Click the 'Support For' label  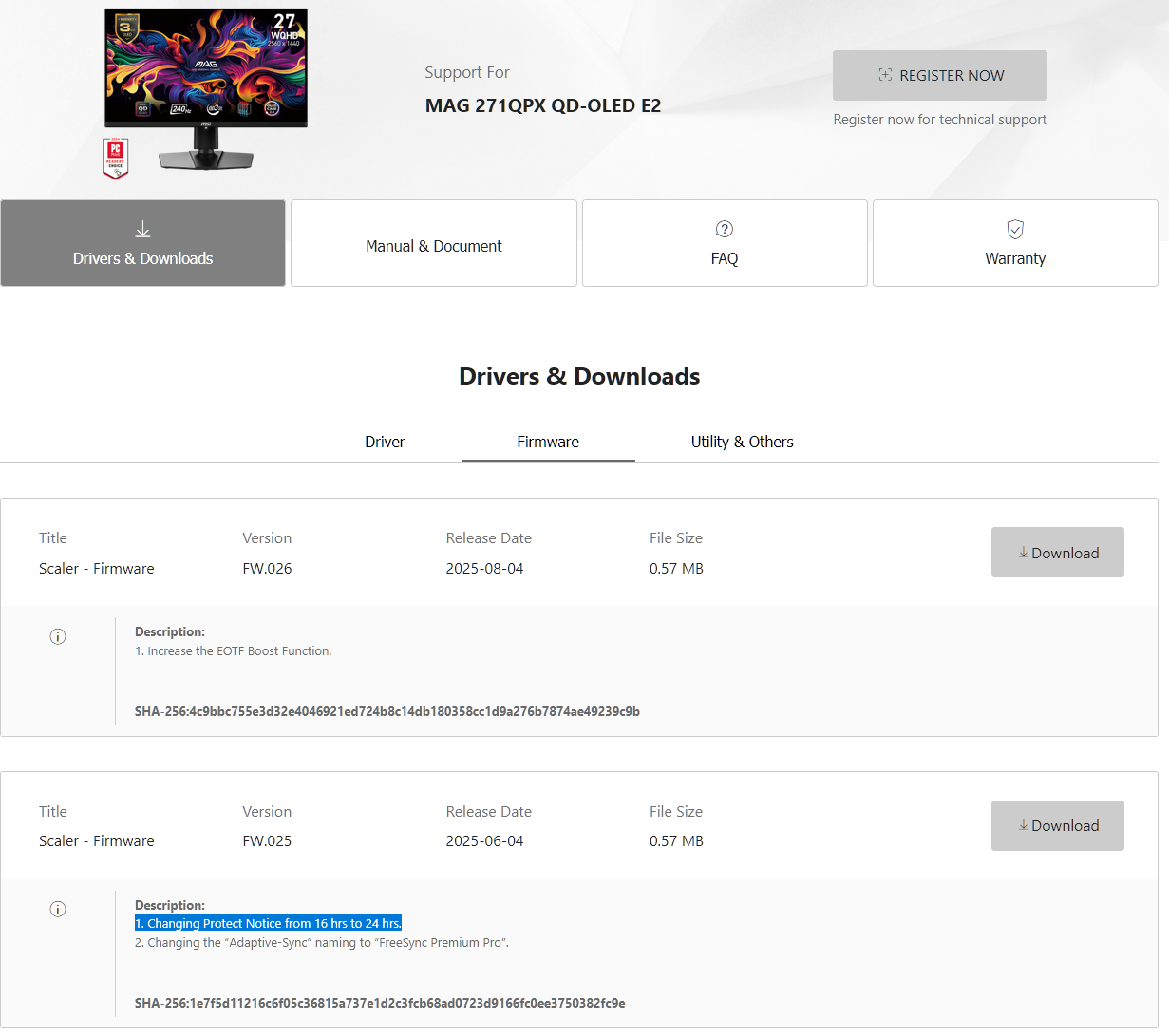[x=467, y=72]
